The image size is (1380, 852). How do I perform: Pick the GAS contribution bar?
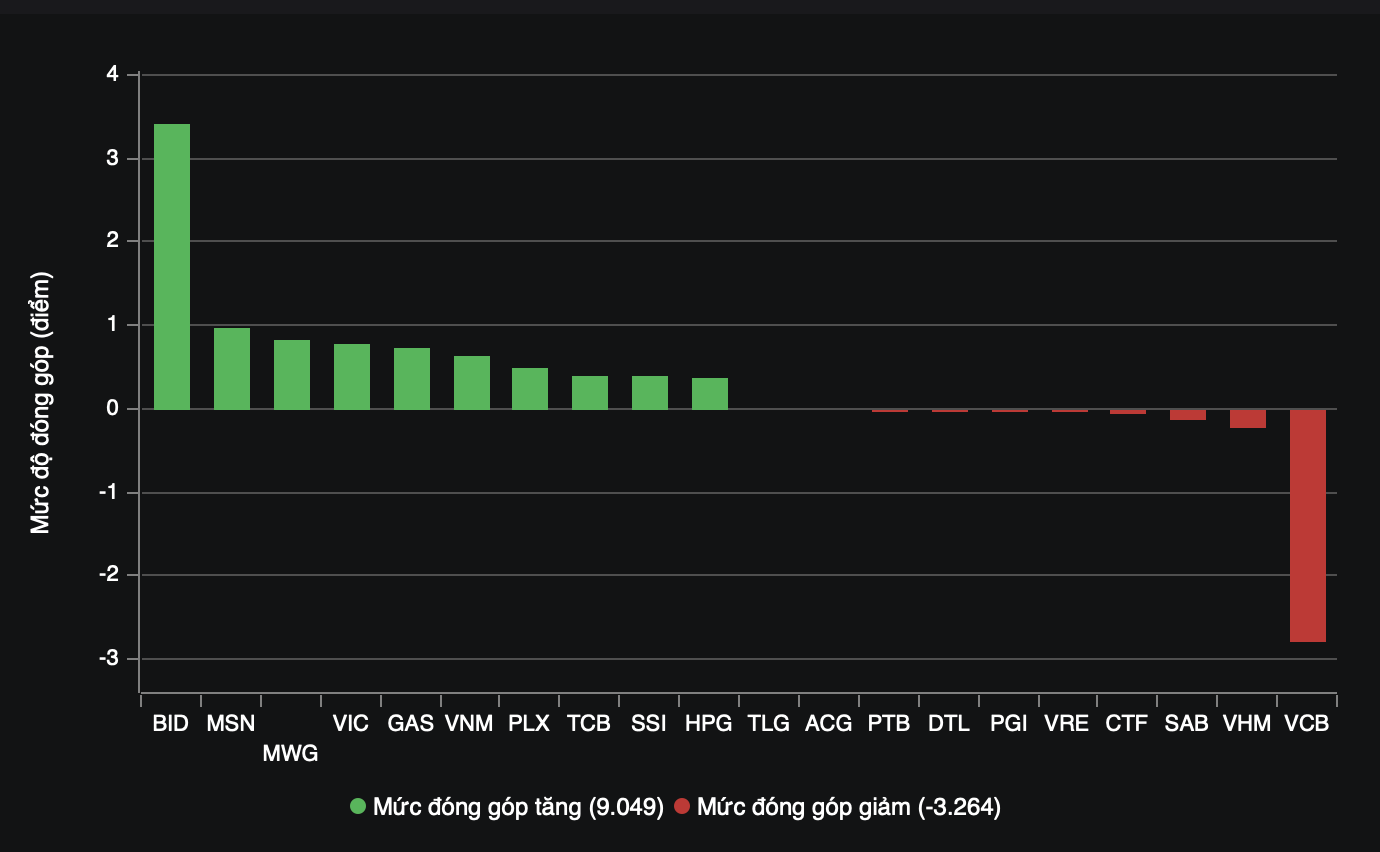pos(411,379)
